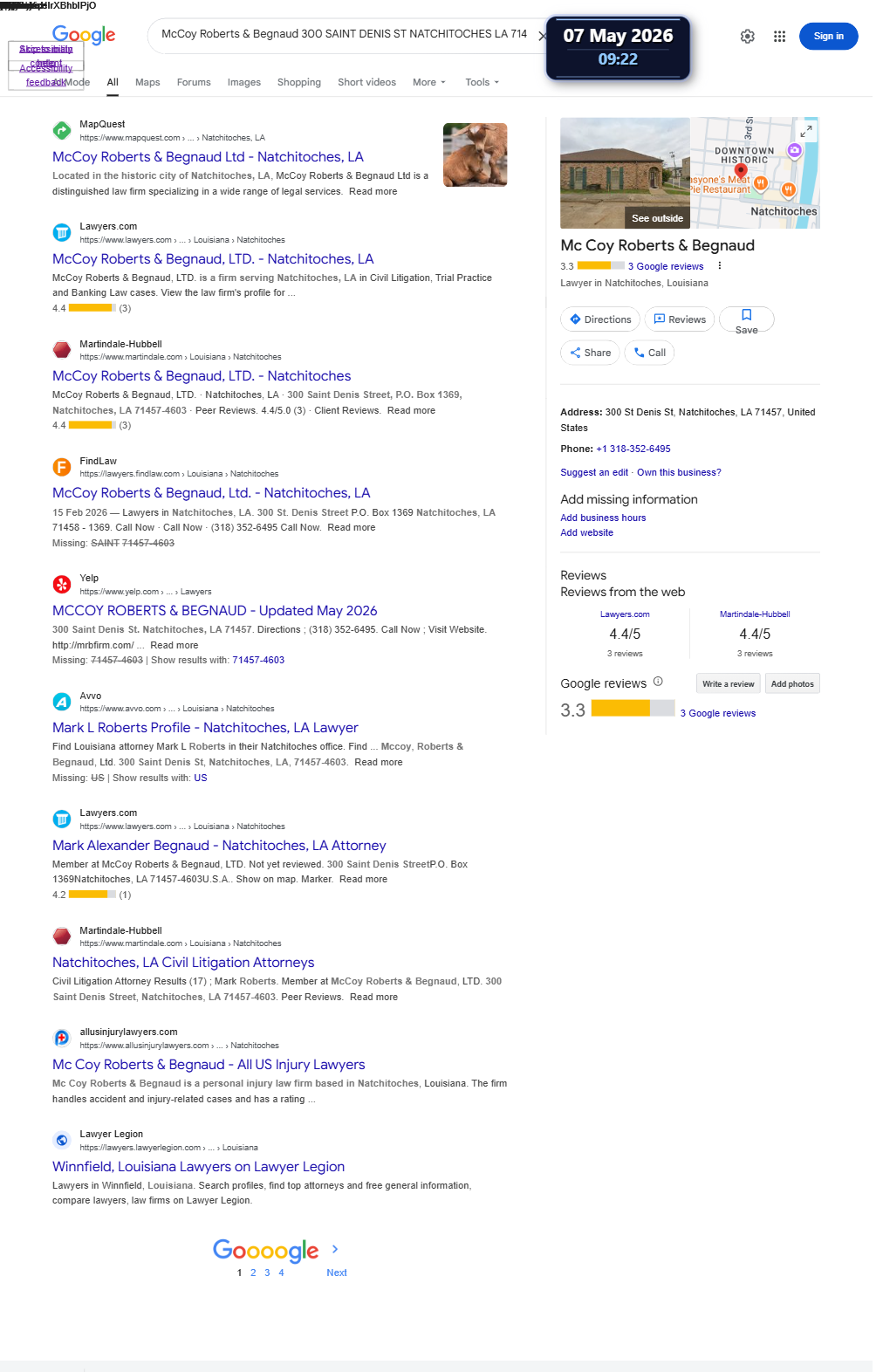883x1372 pixels.
Task: Select the Short videos tab
Action: [x=366, y=82]
